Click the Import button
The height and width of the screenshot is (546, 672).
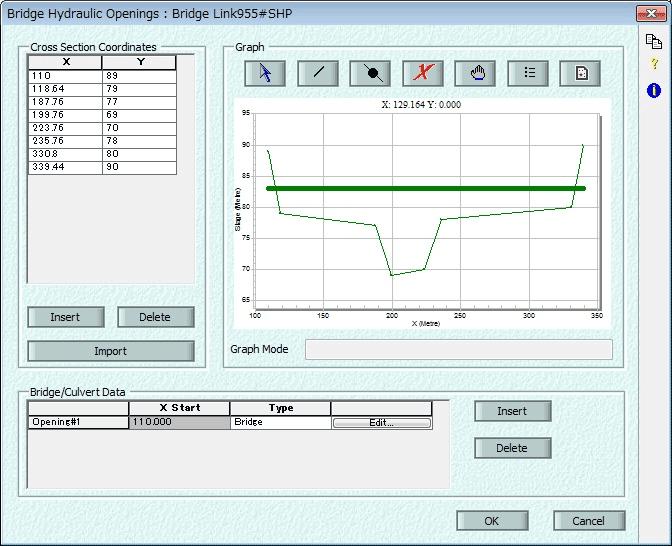tap(111, 351)
